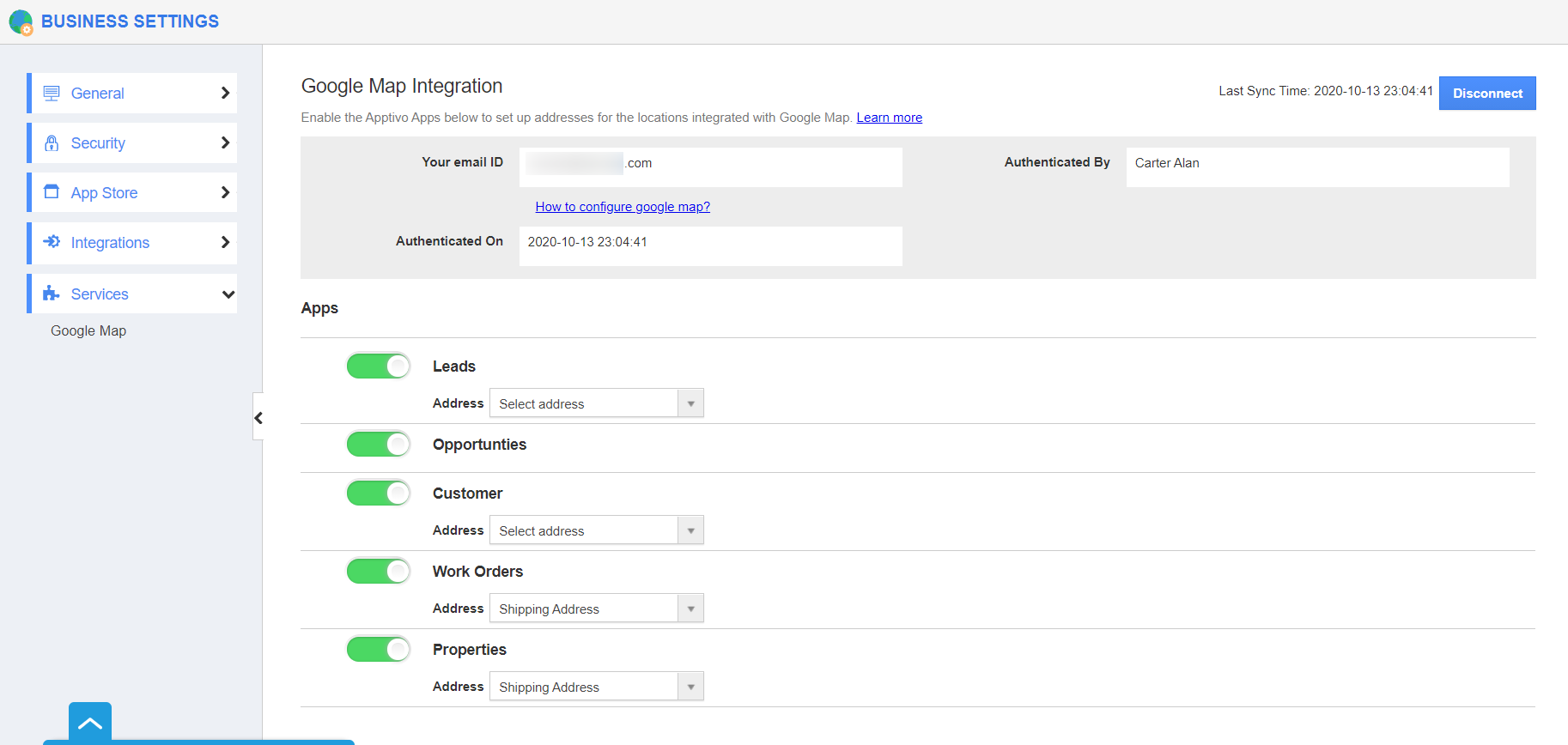Open How to configure google map link

tap(623, 207)
